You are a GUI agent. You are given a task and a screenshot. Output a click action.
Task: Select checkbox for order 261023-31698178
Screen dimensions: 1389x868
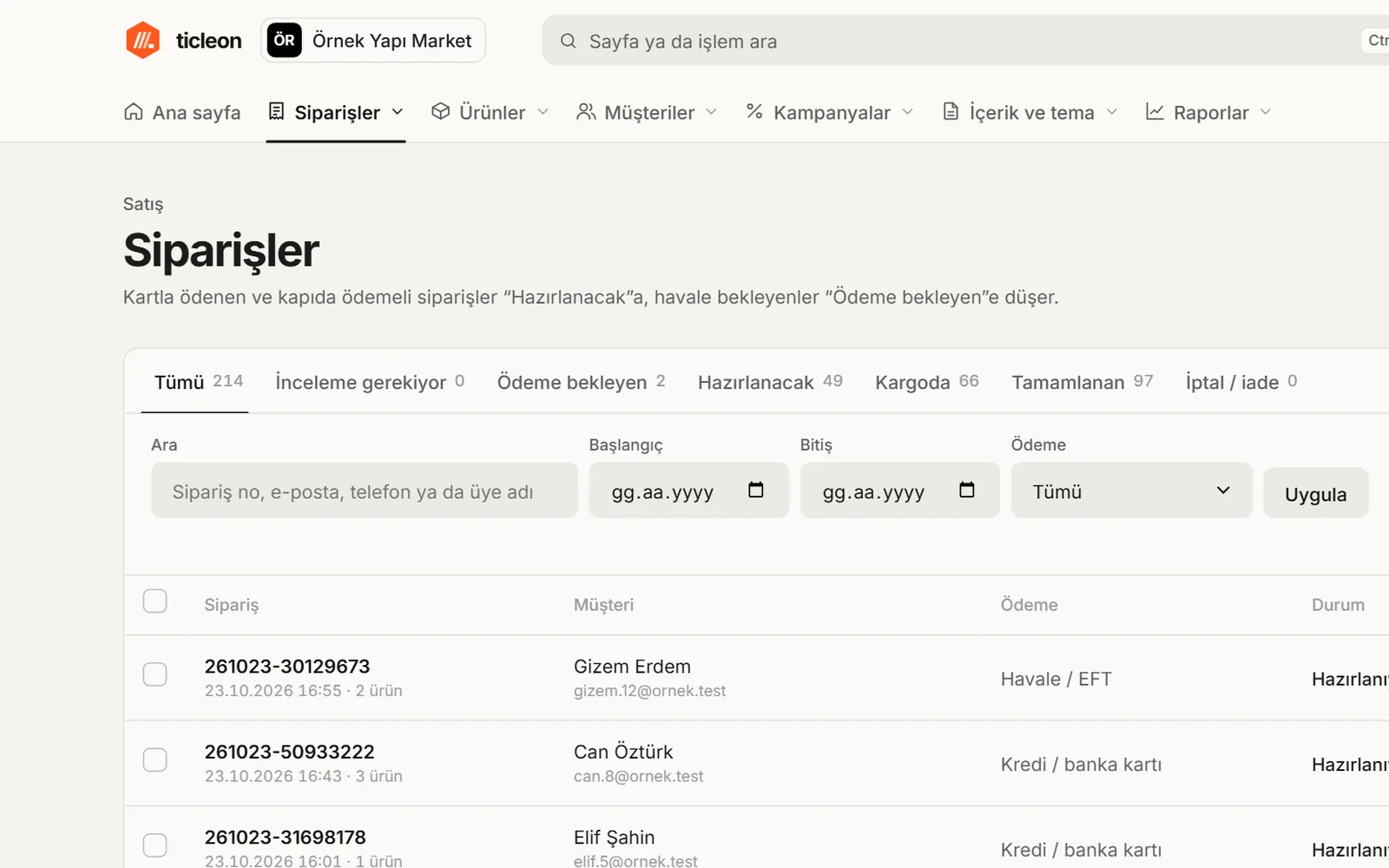155,845
